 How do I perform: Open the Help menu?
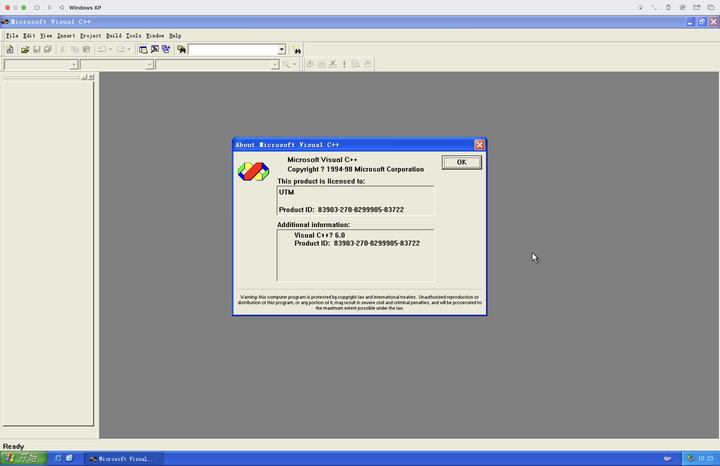(175, 35)
